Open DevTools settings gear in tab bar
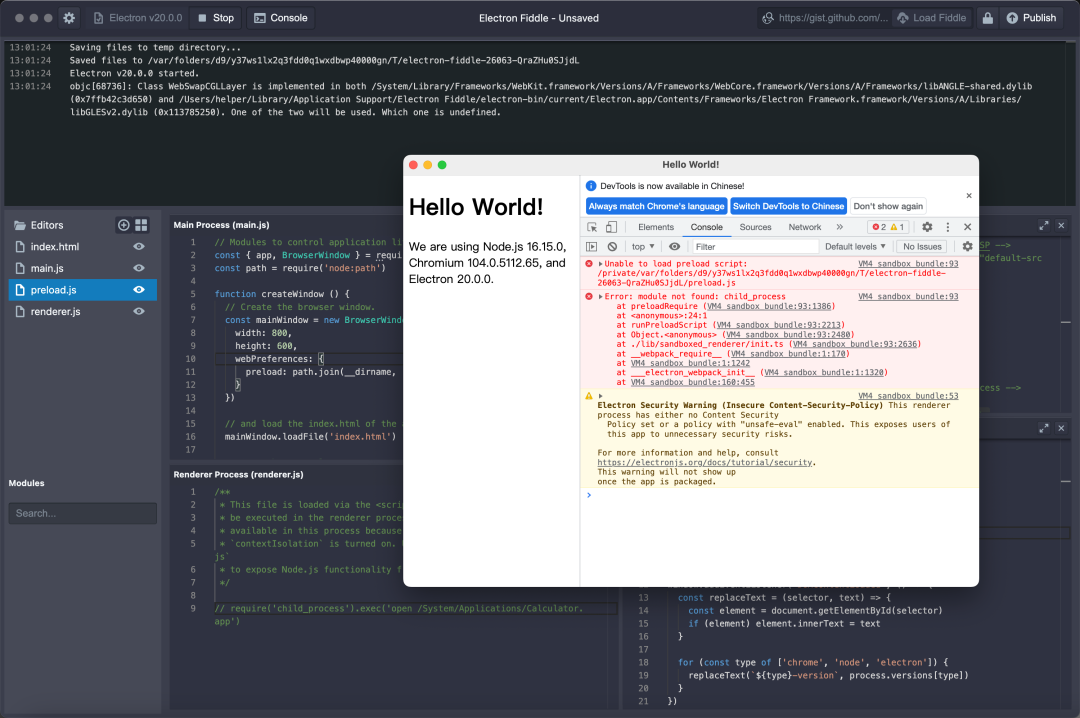The width and height of the screenshot is (1080, 718). click(x=927, y=227)
